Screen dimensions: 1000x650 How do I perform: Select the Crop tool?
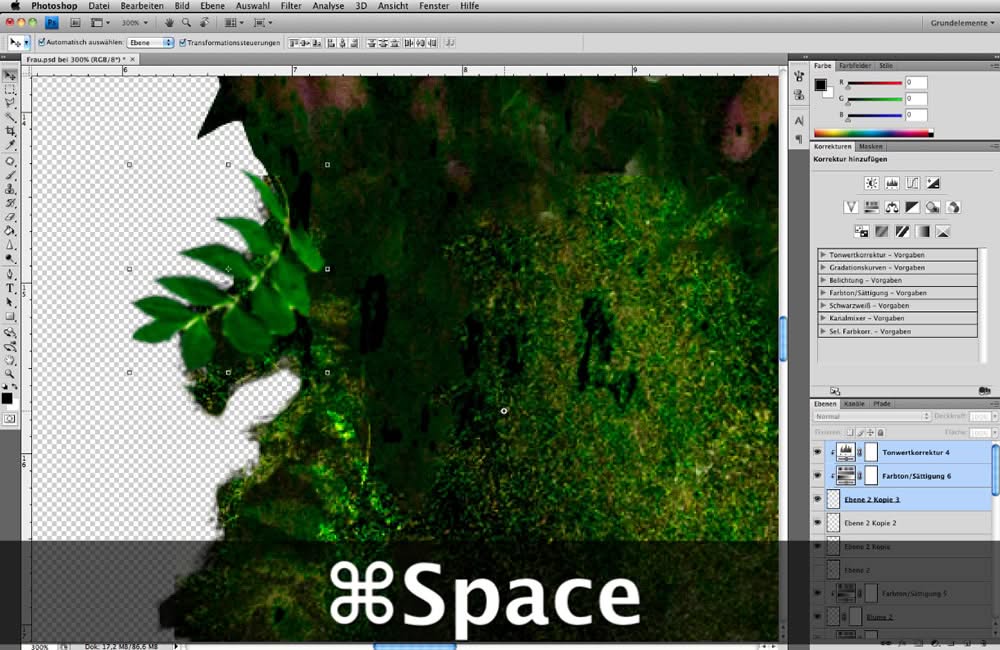click(x=10, y=131)
